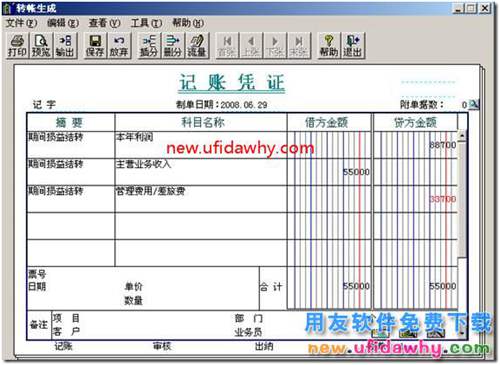Open the 工具(T) menu
Image resolution: width=500 pixels, height=365 pixels.
146,23
